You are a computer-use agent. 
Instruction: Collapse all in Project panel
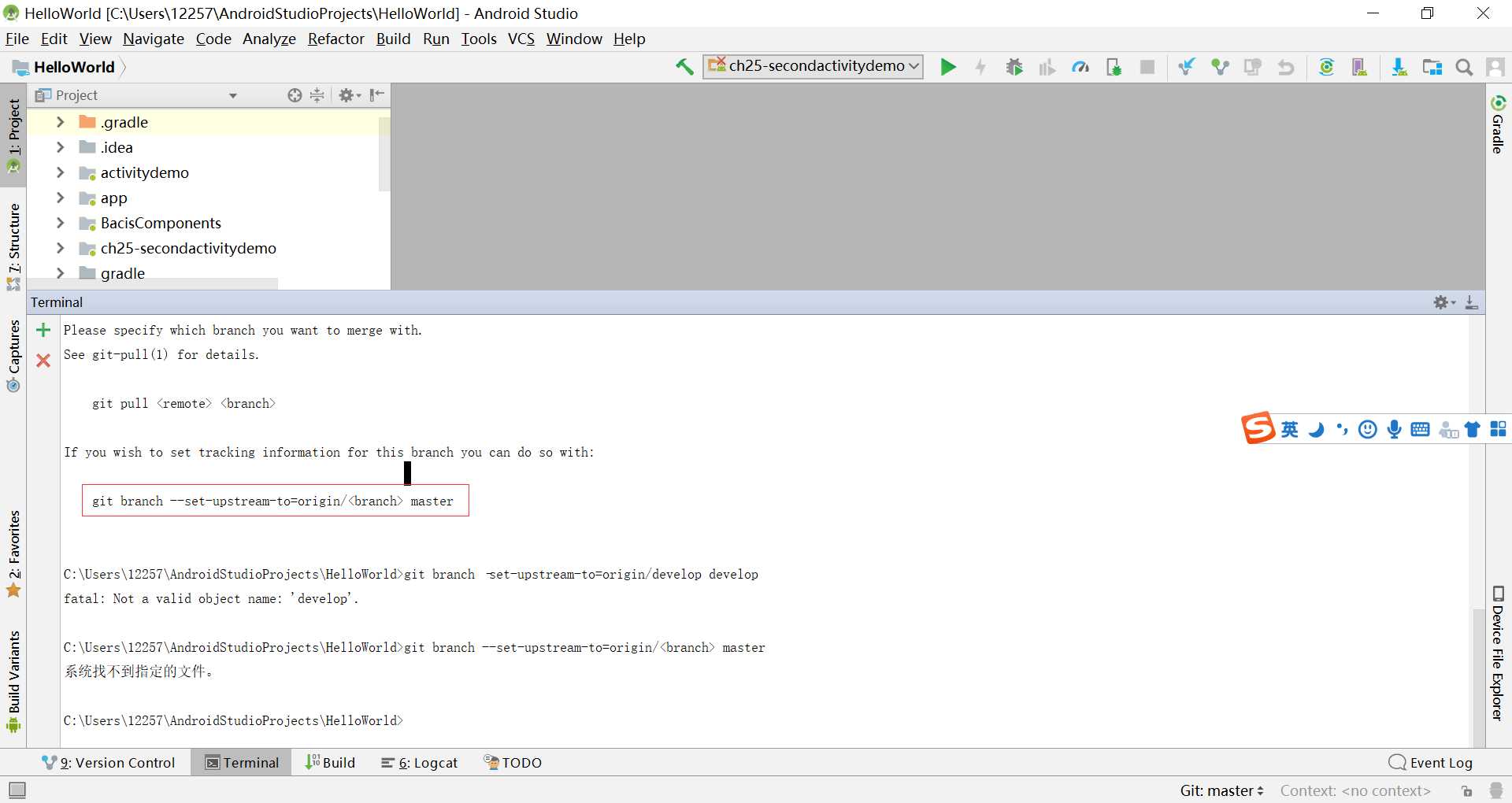click(317, 95)
